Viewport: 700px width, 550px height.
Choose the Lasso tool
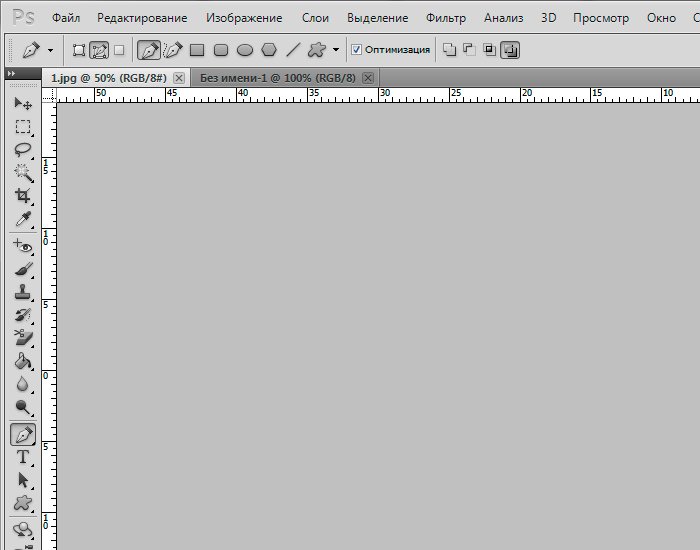[x=22, y=150]
